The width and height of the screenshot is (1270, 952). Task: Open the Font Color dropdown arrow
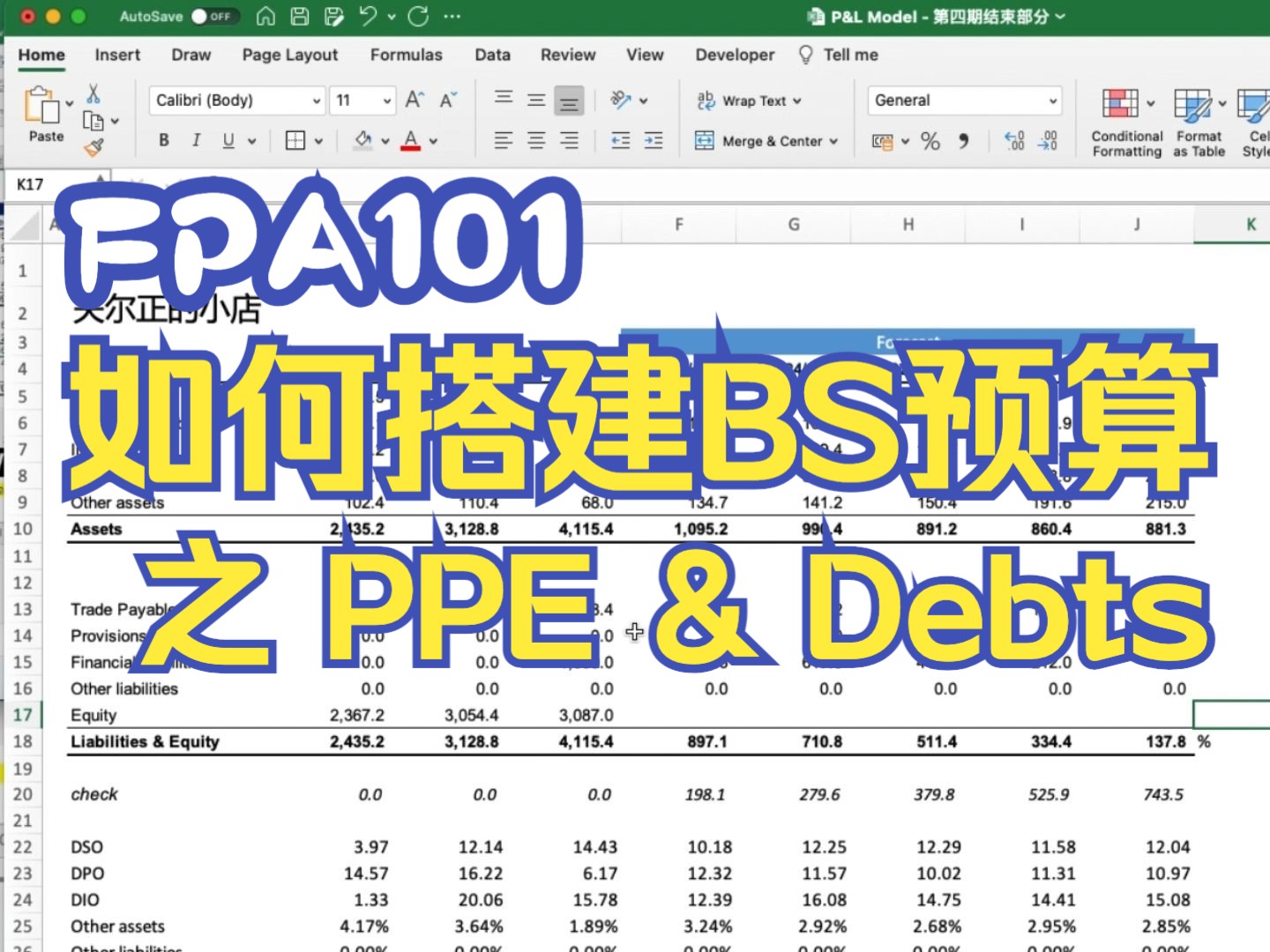coord(434,141)
